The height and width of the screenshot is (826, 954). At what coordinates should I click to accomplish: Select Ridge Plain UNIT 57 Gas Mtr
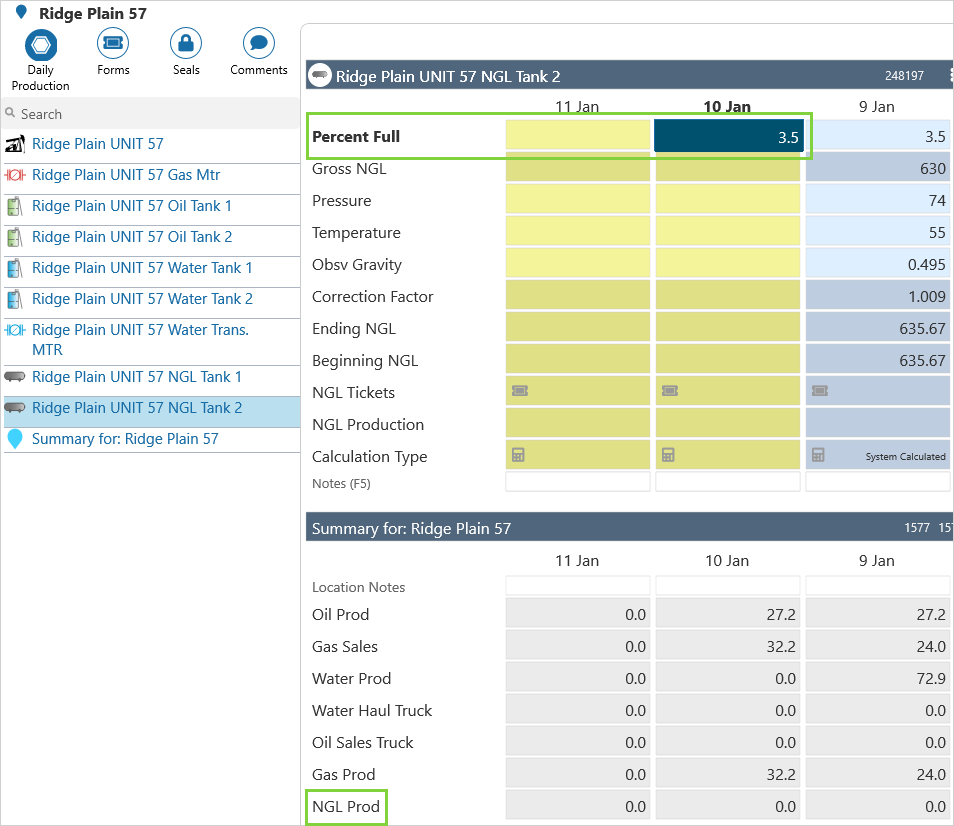coord(126,175)
